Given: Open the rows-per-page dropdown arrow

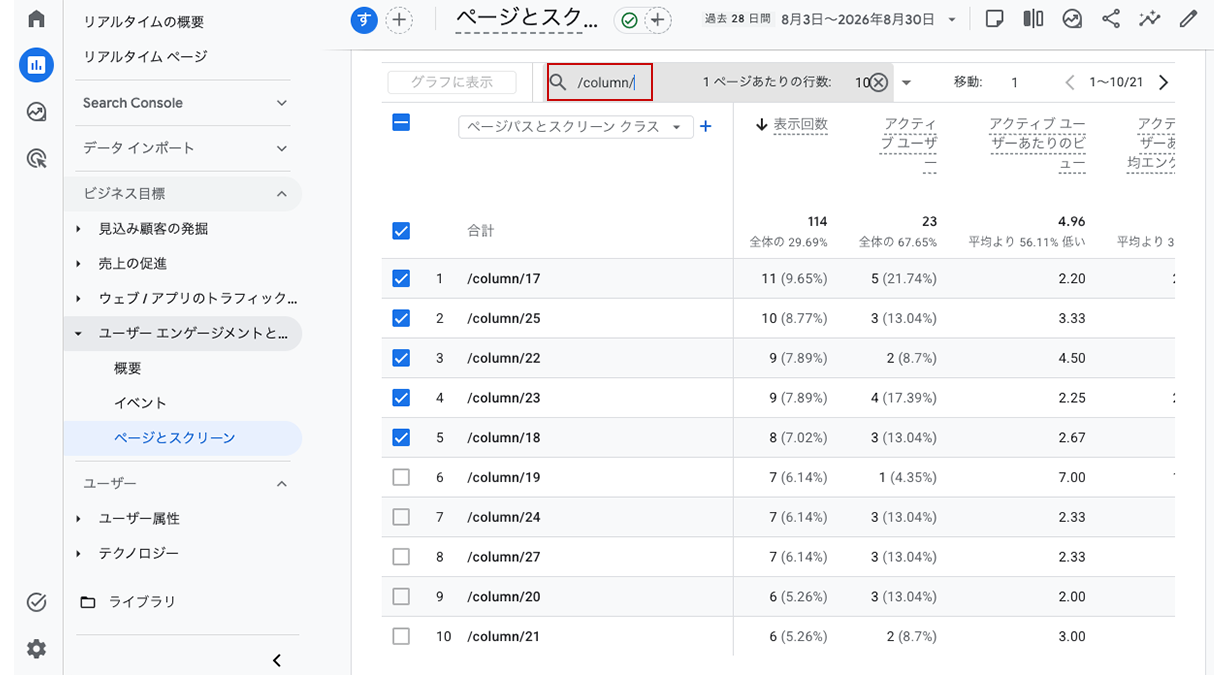Looking at the screenshot, I should 906,83.
